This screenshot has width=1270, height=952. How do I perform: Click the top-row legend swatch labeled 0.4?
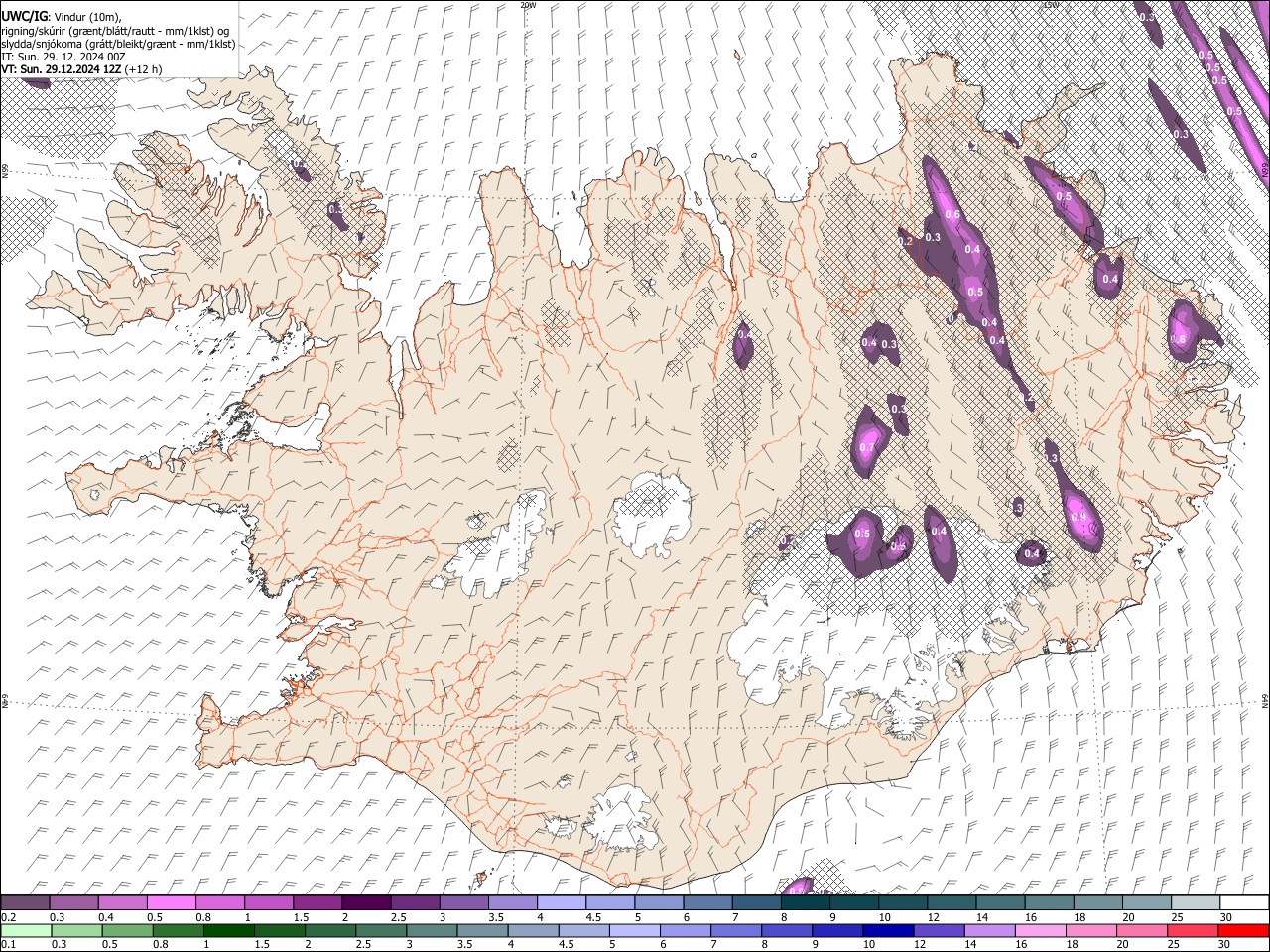[x=122, y=902]
